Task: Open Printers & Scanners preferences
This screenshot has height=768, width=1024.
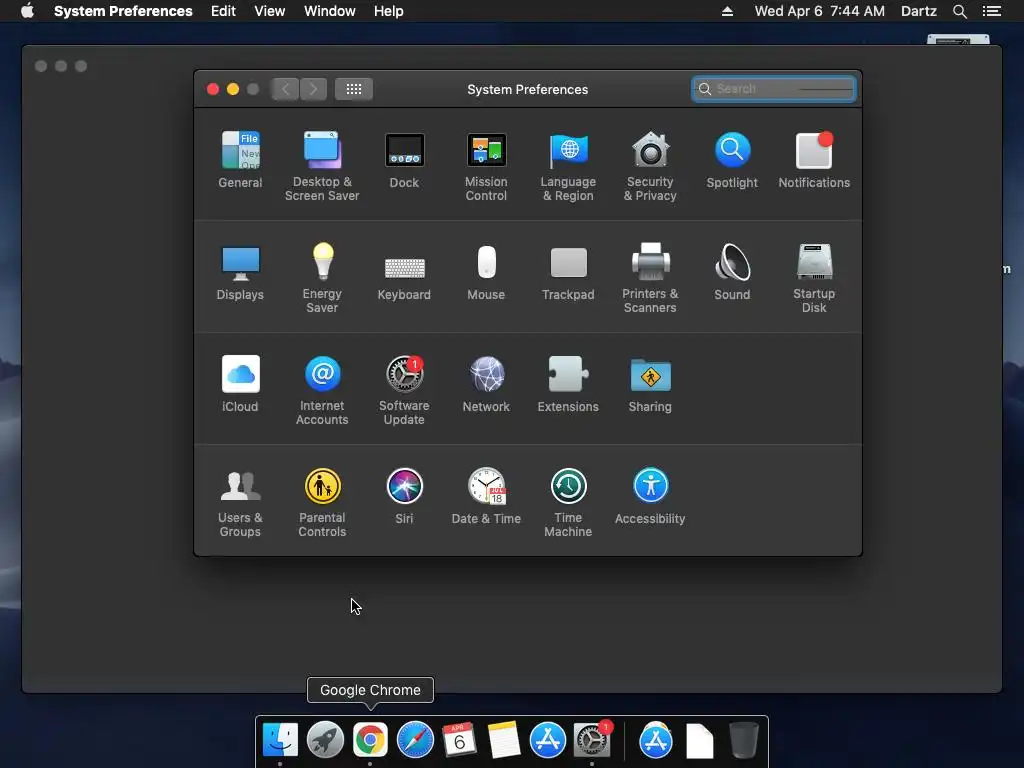Action: tap(650, 278)
